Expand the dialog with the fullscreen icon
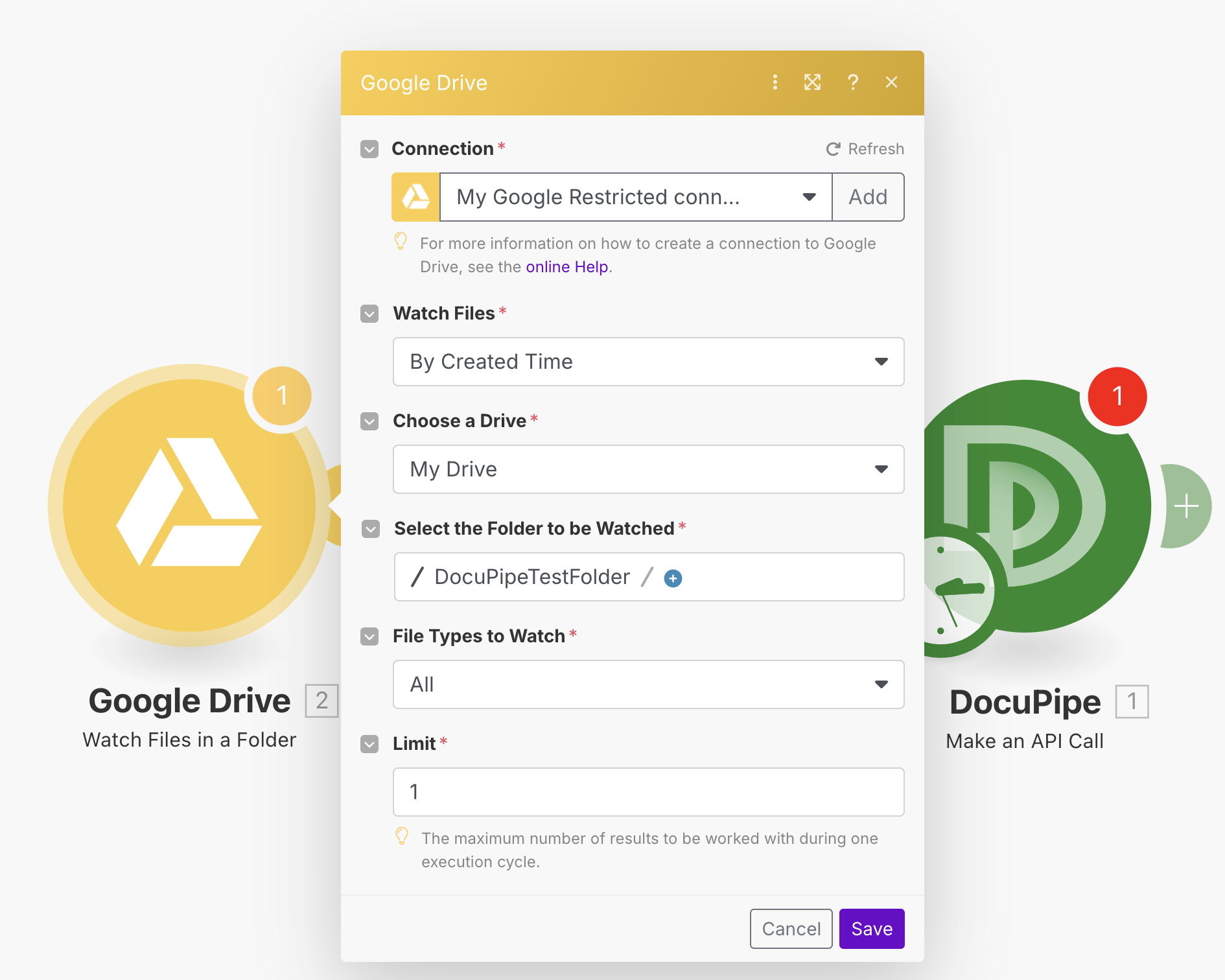Image resolution: width=1225 pixels, height=980 pixels. (x=813, y=82)
